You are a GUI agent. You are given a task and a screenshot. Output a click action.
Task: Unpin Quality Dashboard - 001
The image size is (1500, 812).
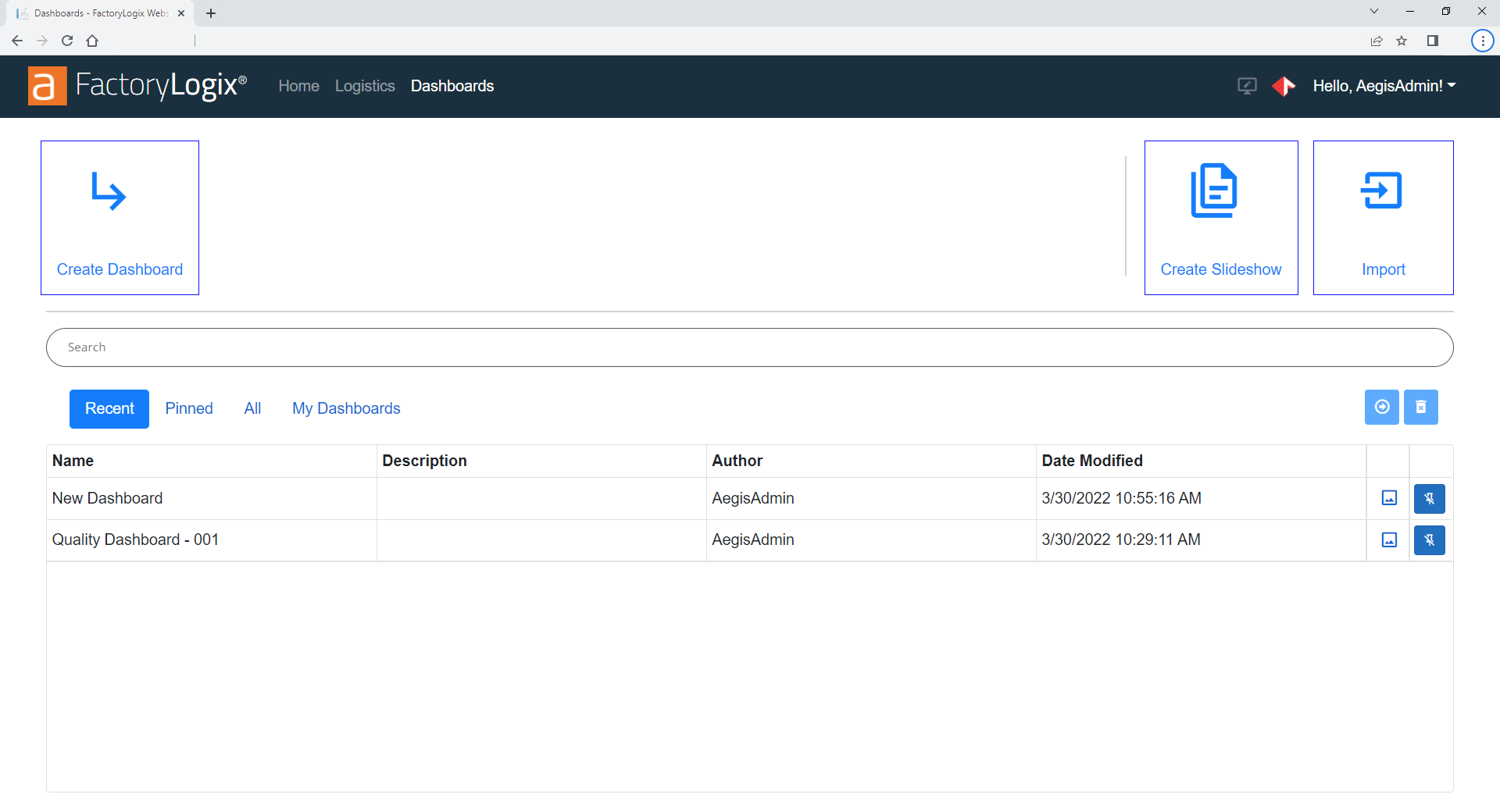pyautogui.click(x=1429, y=540)
